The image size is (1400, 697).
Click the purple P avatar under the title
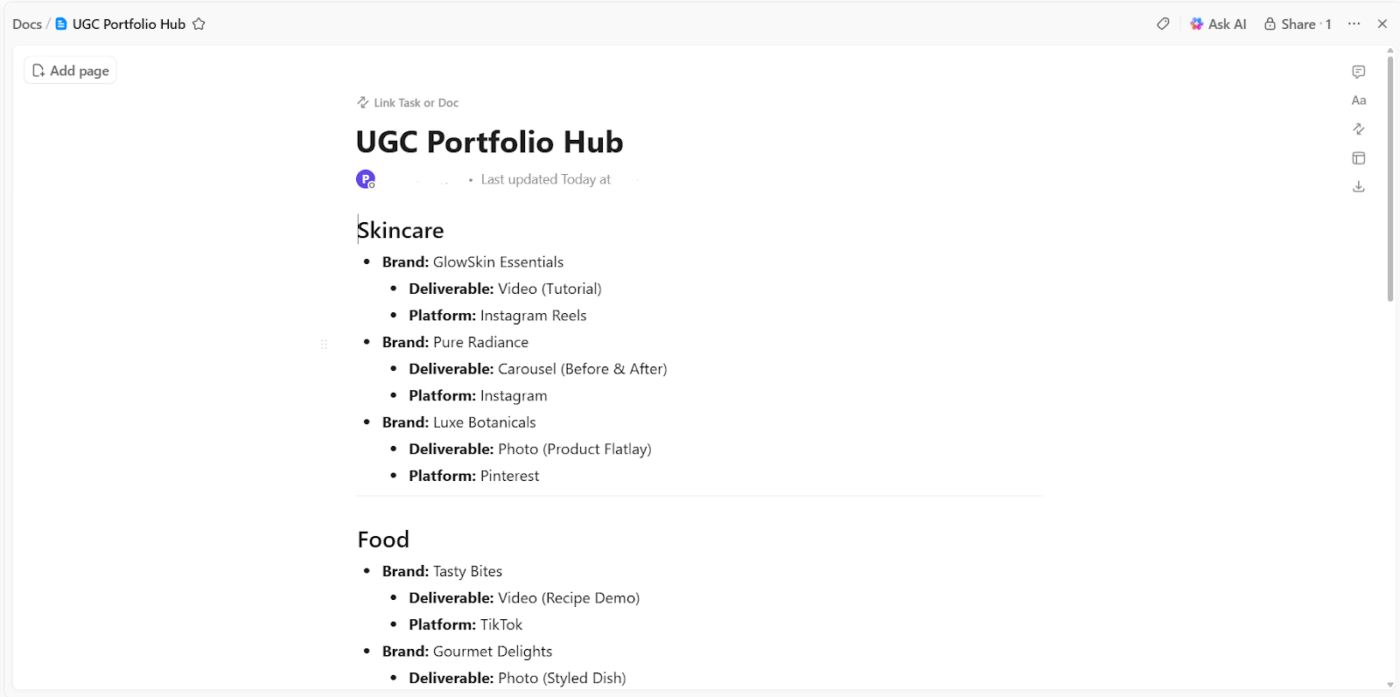pyautogui.click(x=365, y=178)
